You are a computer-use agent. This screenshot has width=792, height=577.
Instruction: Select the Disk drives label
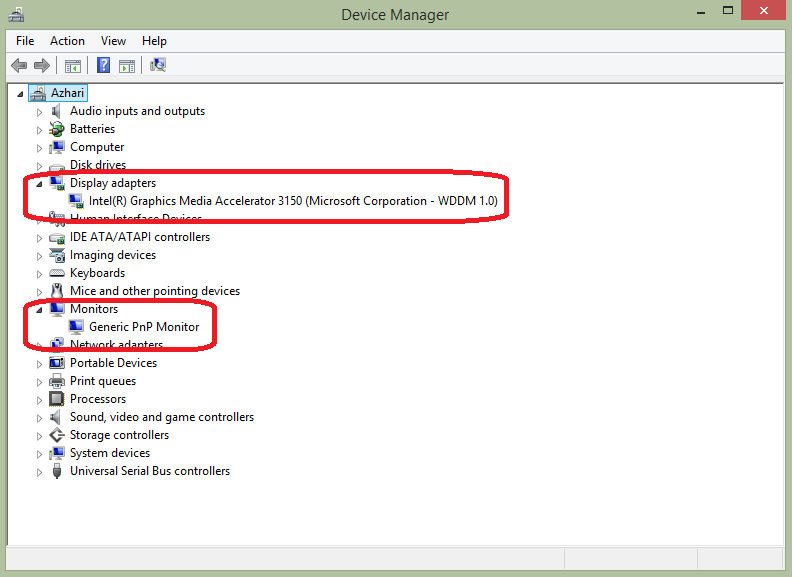(98, 165)
